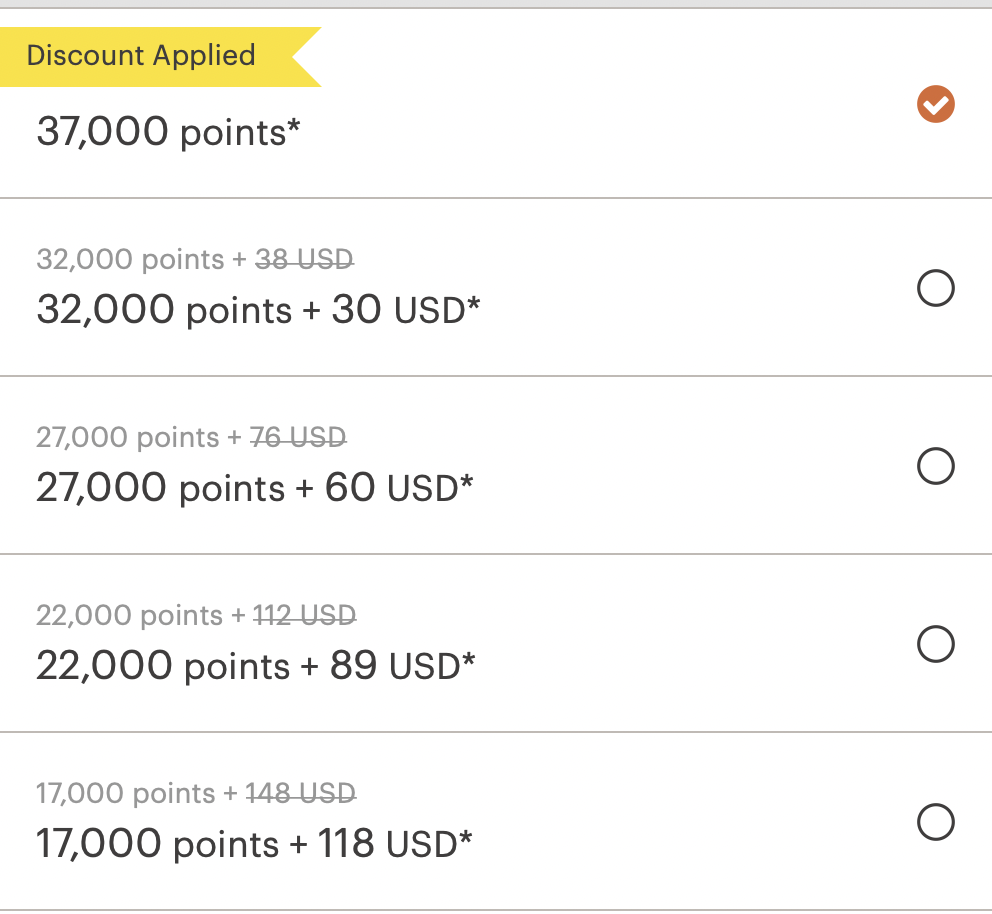
Task: Click the small gray 22,000 points text
Action: [x=130, y=615]
